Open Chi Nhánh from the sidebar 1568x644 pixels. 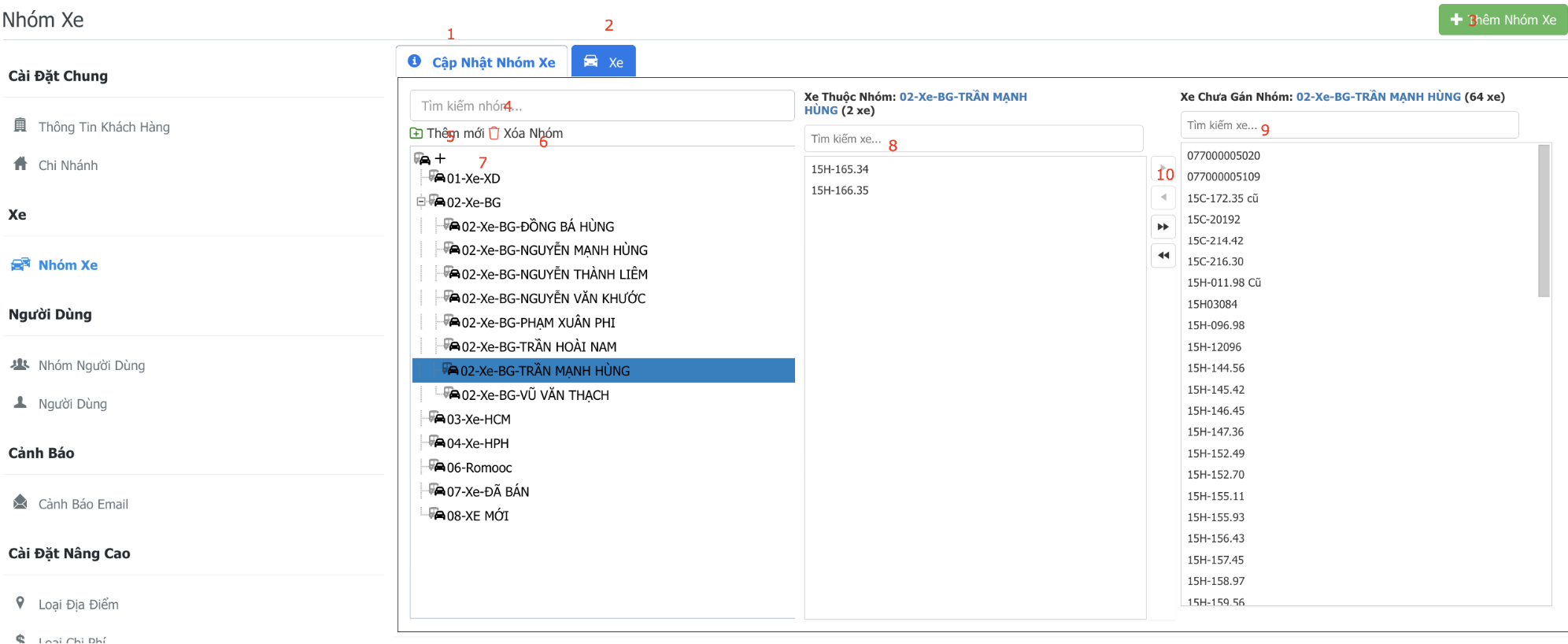[x=68, y=165]
